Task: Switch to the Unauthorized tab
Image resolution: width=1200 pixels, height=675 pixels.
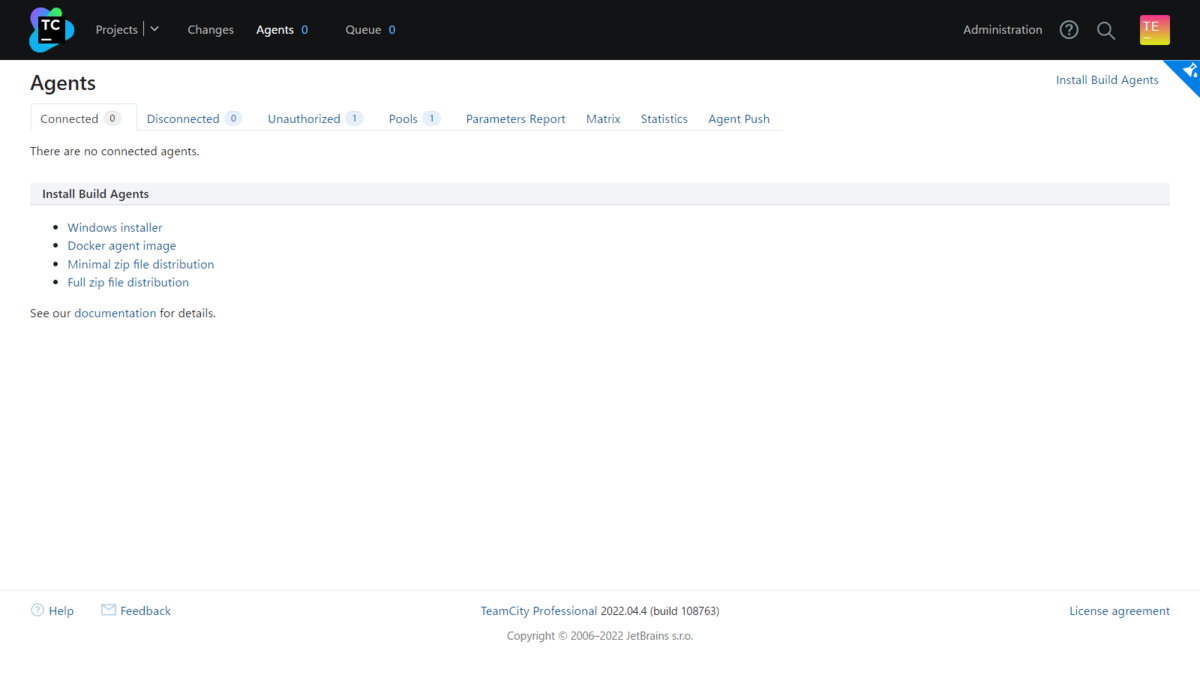Action: 304,119
